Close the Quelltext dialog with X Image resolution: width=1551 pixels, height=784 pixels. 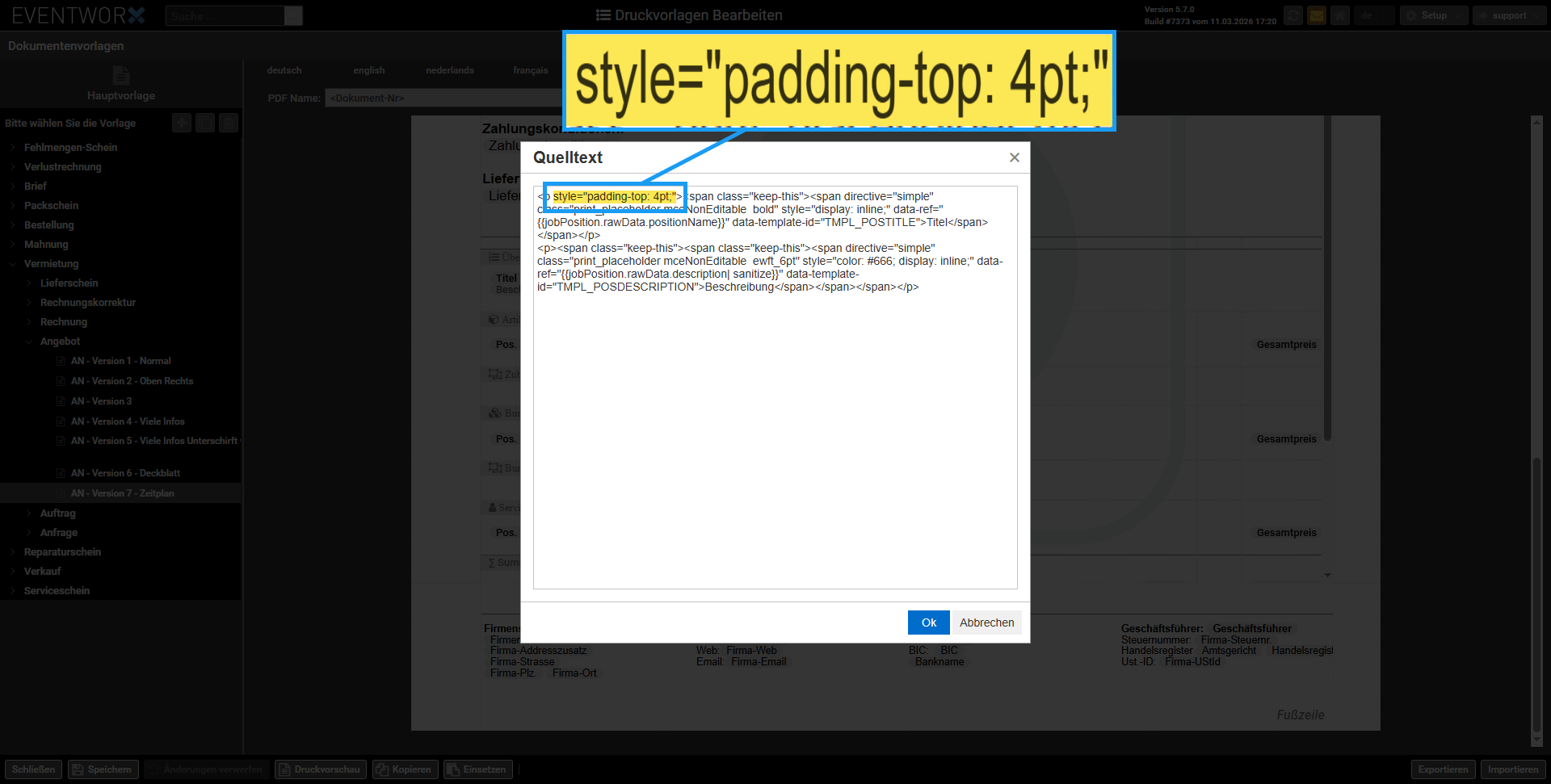coord(1014,157)
